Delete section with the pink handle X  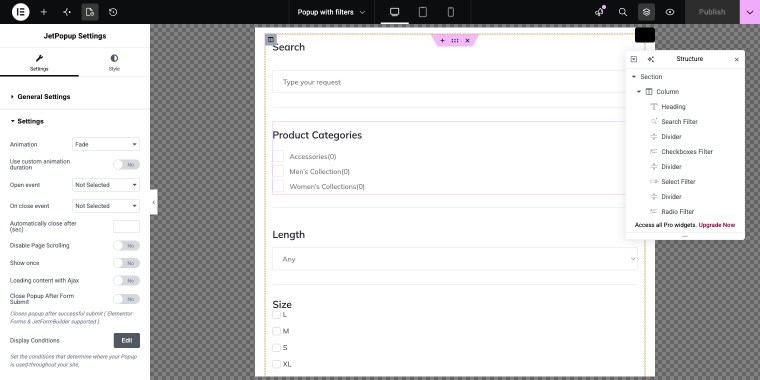(x=468, y=41)
